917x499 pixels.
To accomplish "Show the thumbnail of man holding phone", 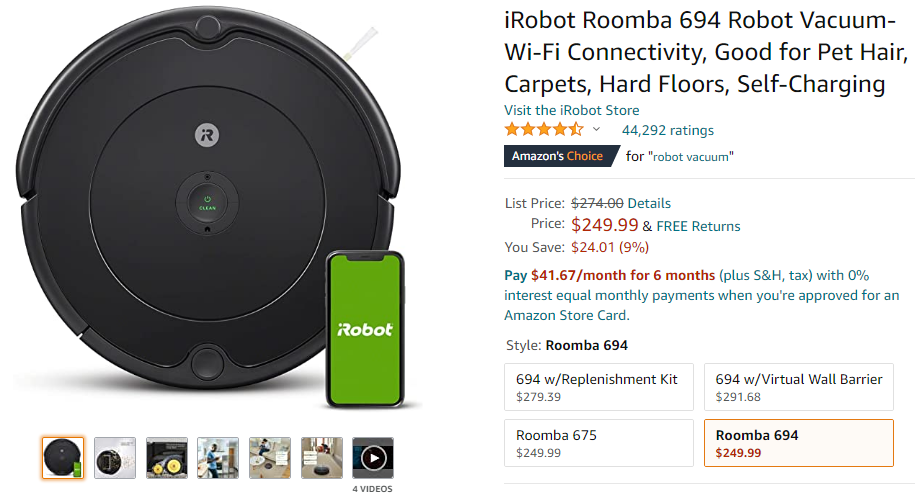I will (x=218, y=458).
